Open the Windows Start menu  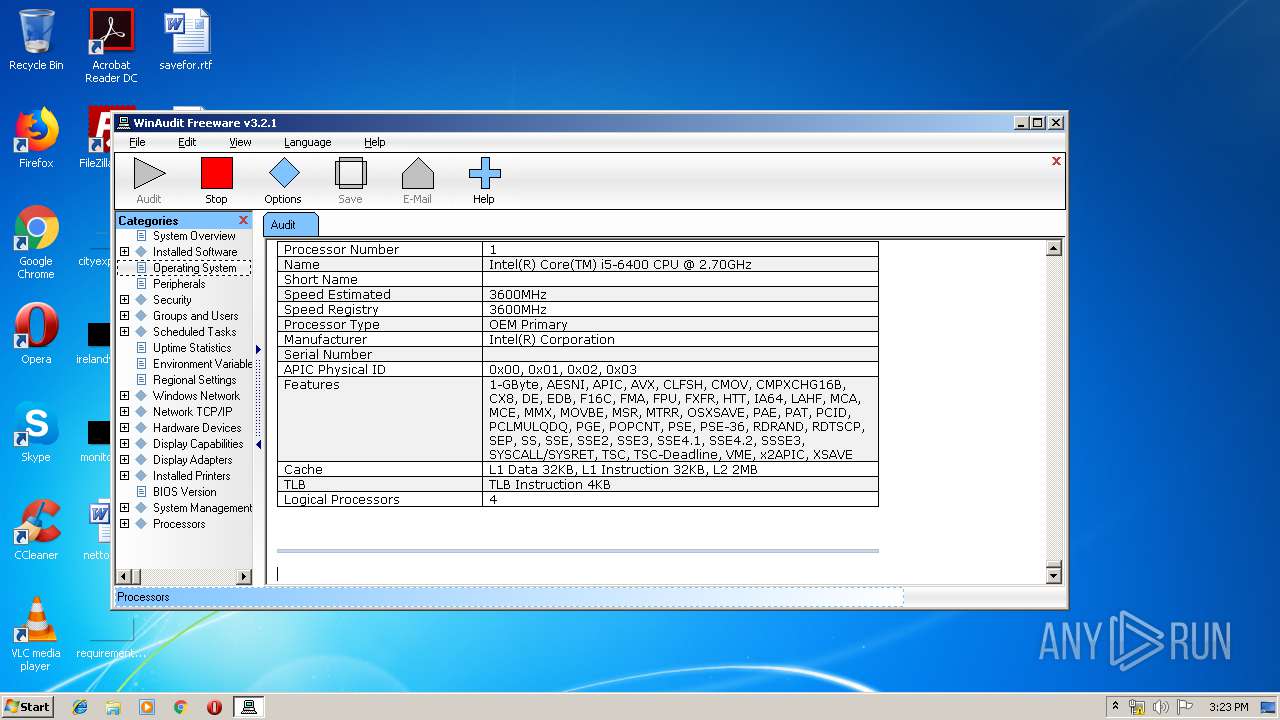(x=27, y=706)
